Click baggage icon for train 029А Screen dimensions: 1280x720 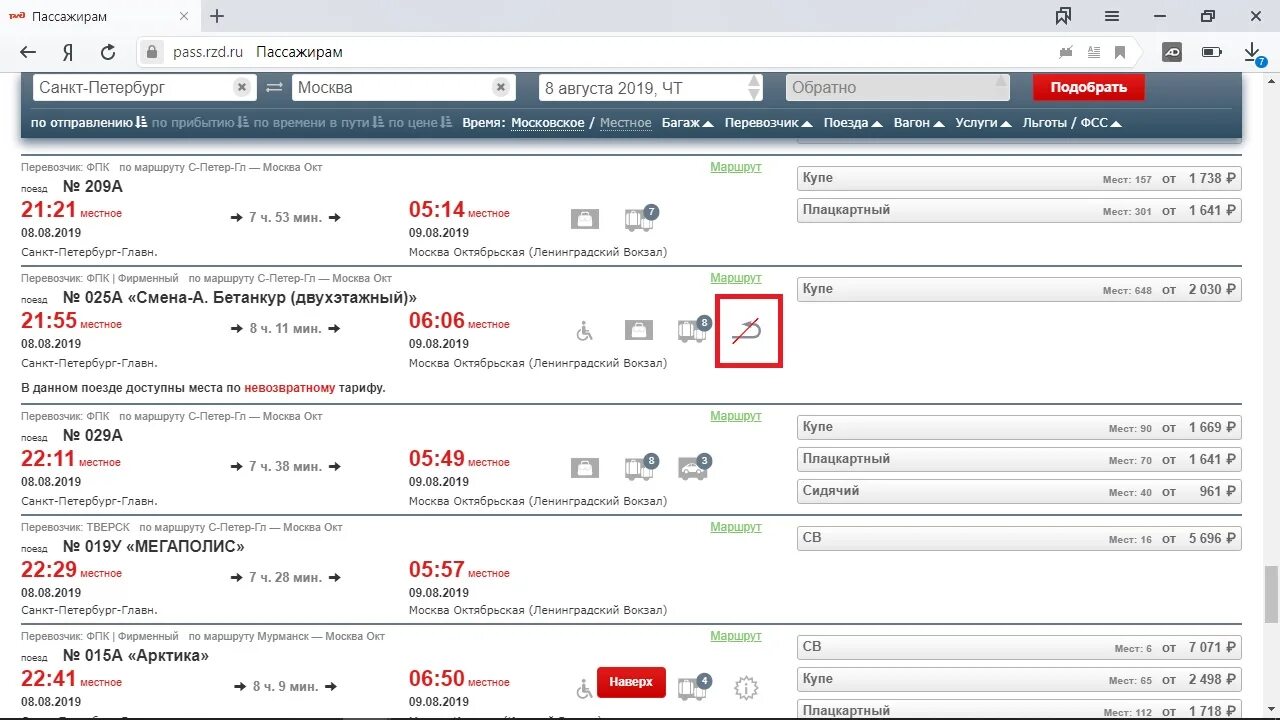pos(584,467)
